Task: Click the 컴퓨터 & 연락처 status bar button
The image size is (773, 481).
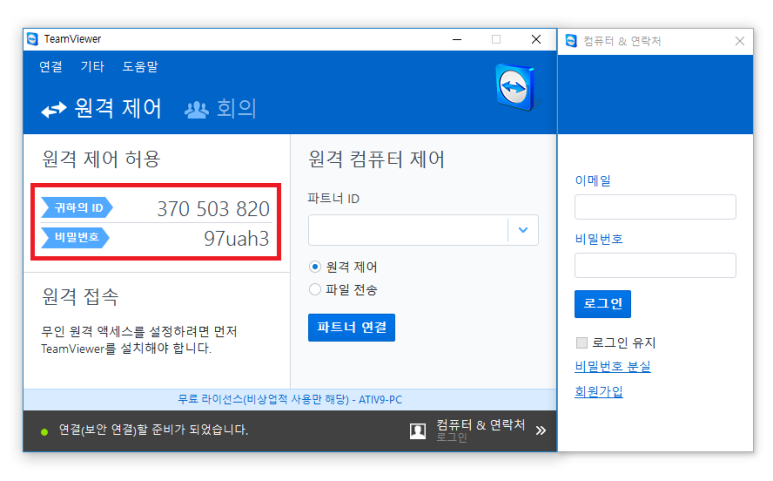Action: pos(478,430)
